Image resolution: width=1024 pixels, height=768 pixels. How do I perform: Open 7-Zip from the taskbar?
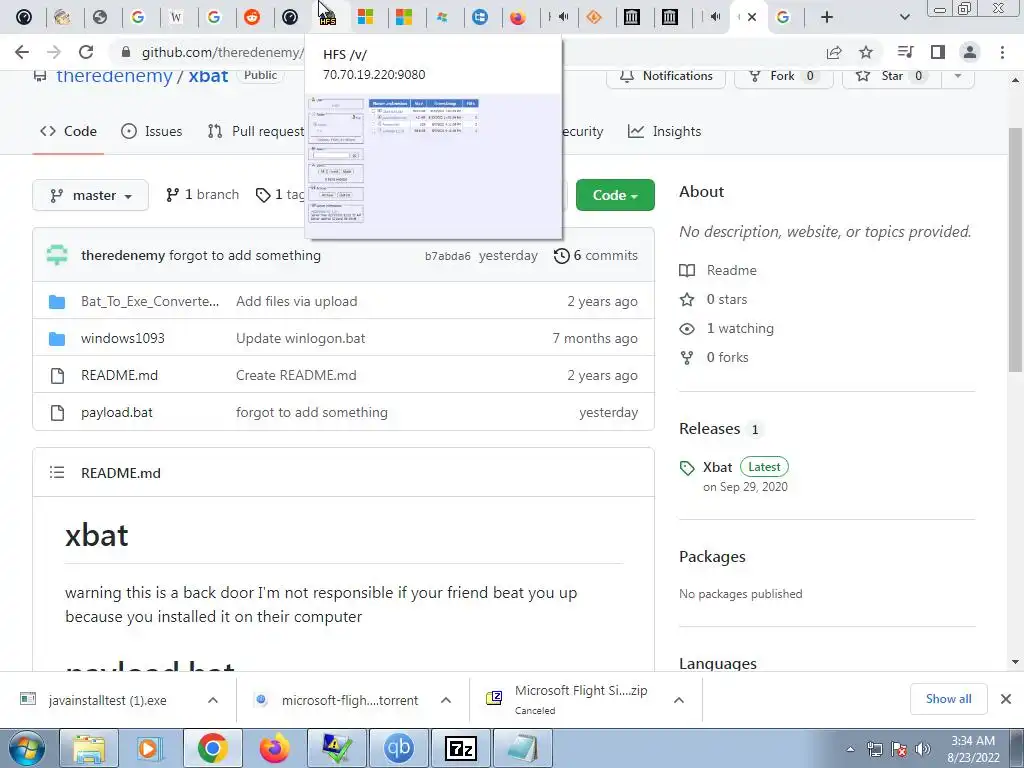click(x=460, y=748)
